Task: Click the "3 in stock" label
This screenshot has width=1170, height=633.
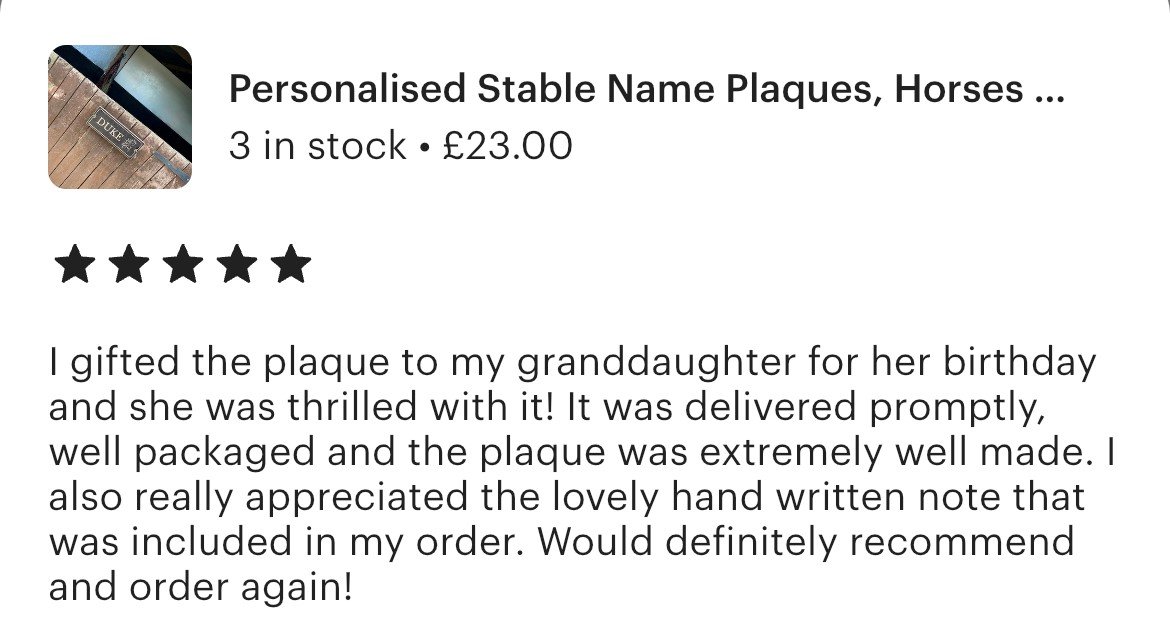Action: pos(317,146)
